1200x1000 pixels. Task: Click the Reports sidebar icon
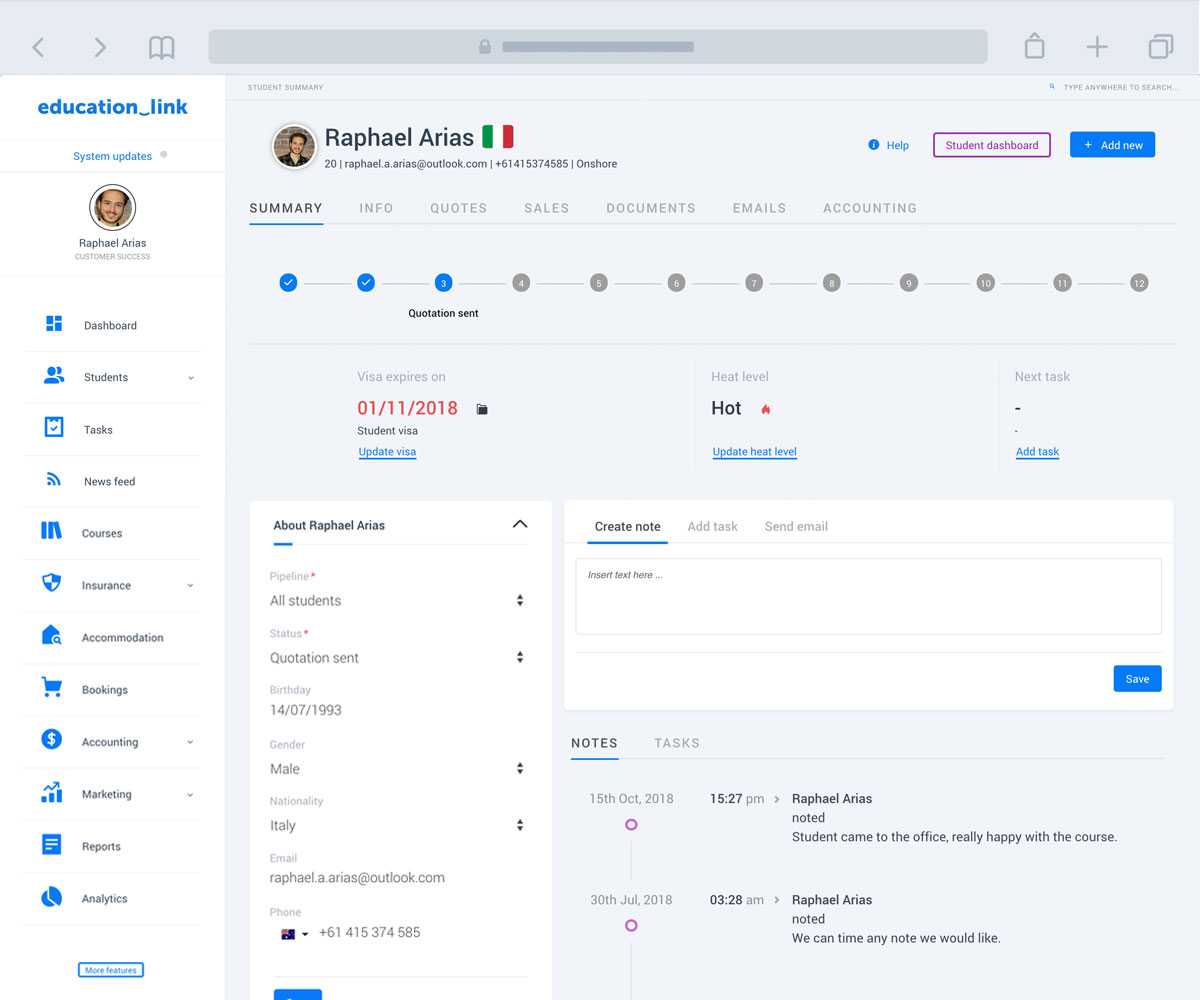(x=52, y=843)
